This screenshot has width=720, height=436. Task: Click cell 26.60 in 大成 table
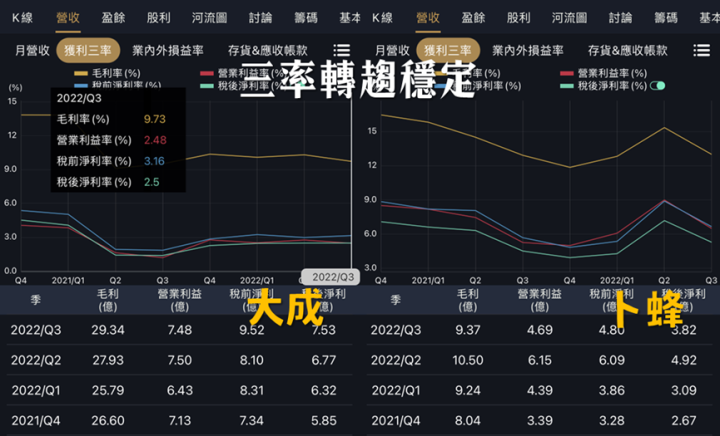pos(108,421)
